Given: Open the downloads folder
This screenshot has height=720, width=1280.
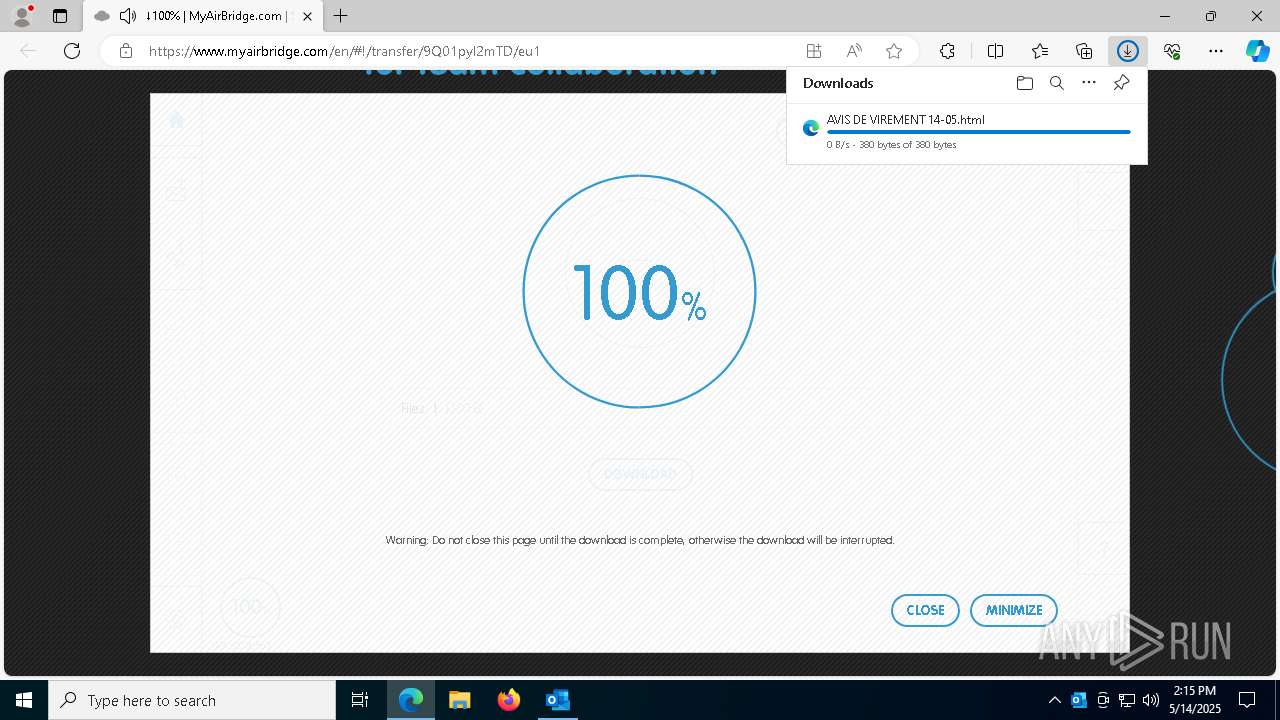Looking at the screenshot, I should (x=1024, y=83).
